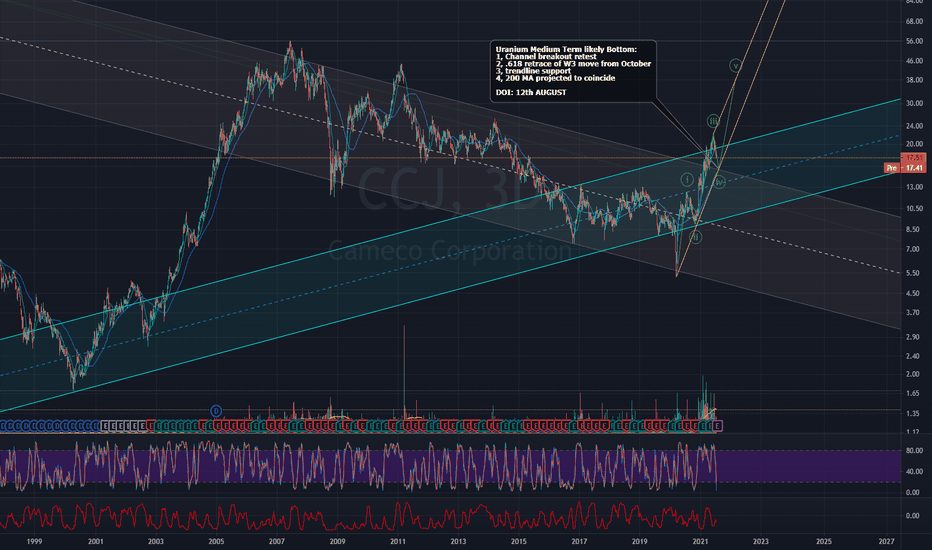
Task: Click '.618 retrace of W3 move' annotation line
Action: click(x=547, y=64)
